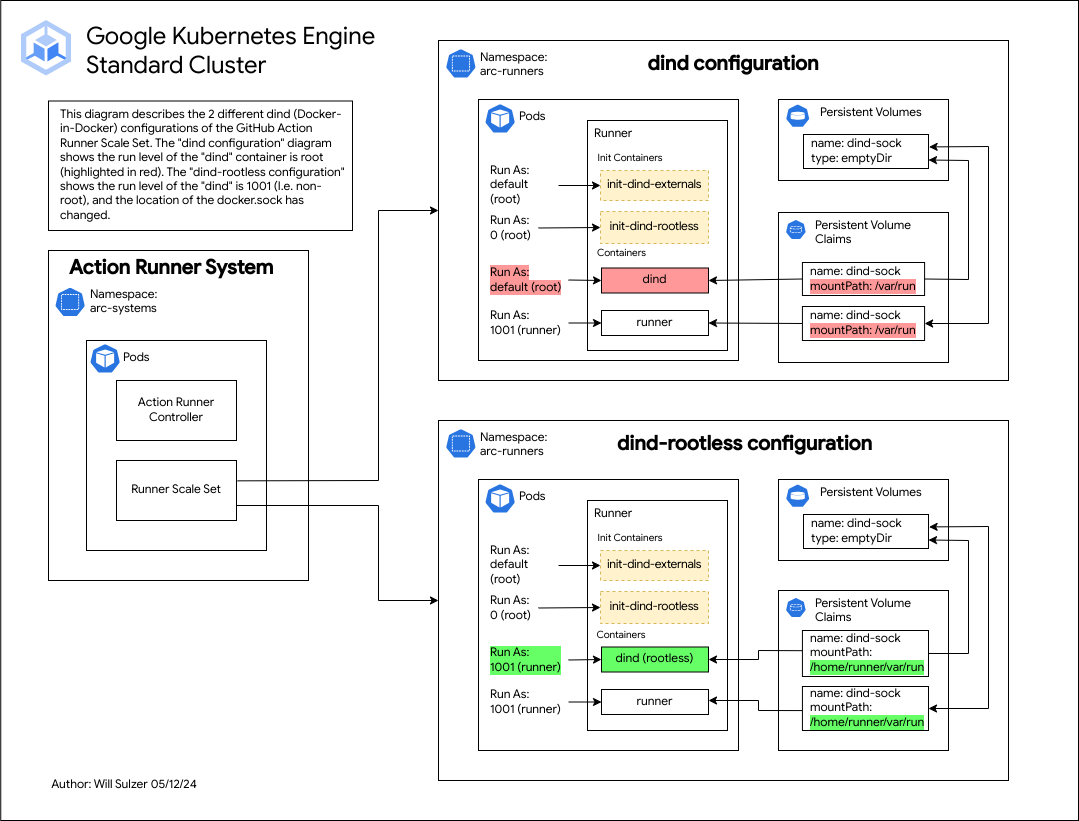The width and height of the screenshot is (1079, 821).
Task: Click the arc-systems Namespace icon
Action: pyautogui.click(x=69, y=302)
